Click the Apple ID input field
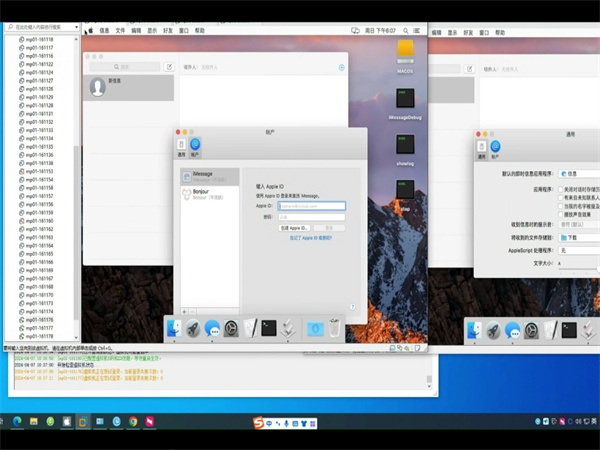The height and width of the screenshot is (450, 600). click(310, 205)
